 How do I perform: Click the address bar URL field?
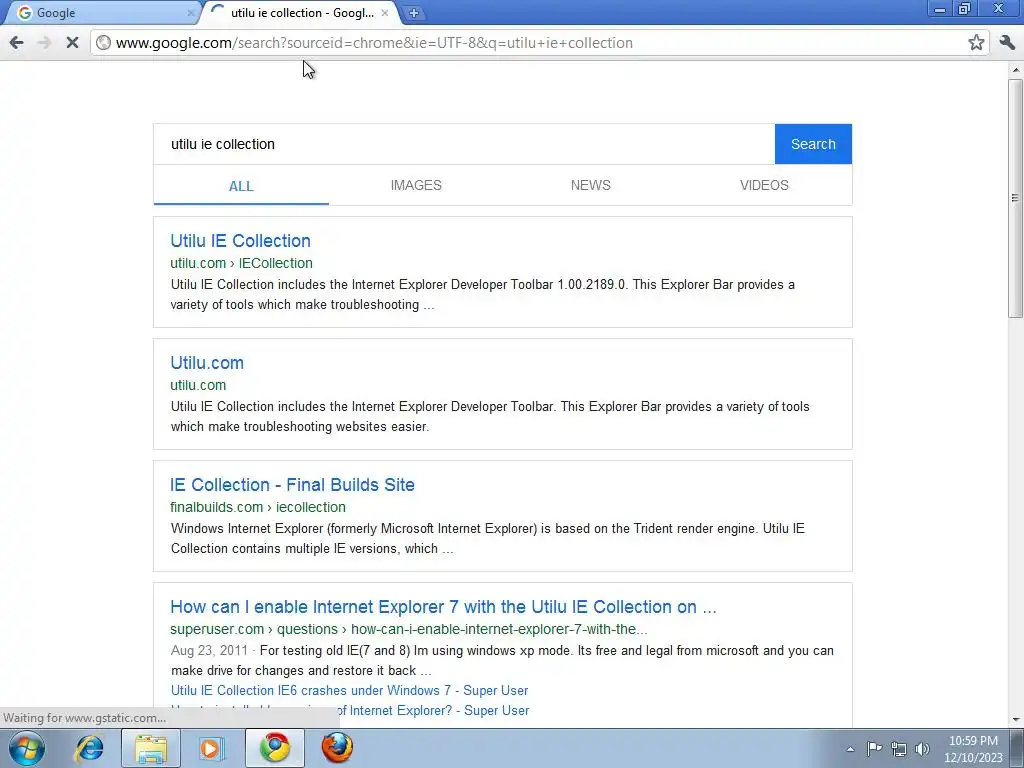537,43
